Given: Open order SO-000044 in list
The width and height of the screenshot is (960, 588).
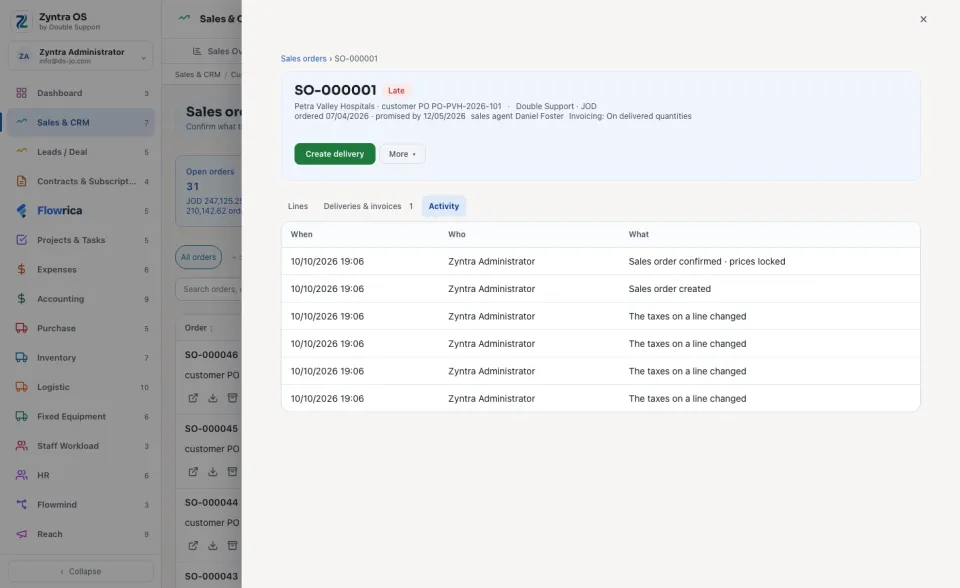Looking at the screenshot, I should click(x=211, y=502).
